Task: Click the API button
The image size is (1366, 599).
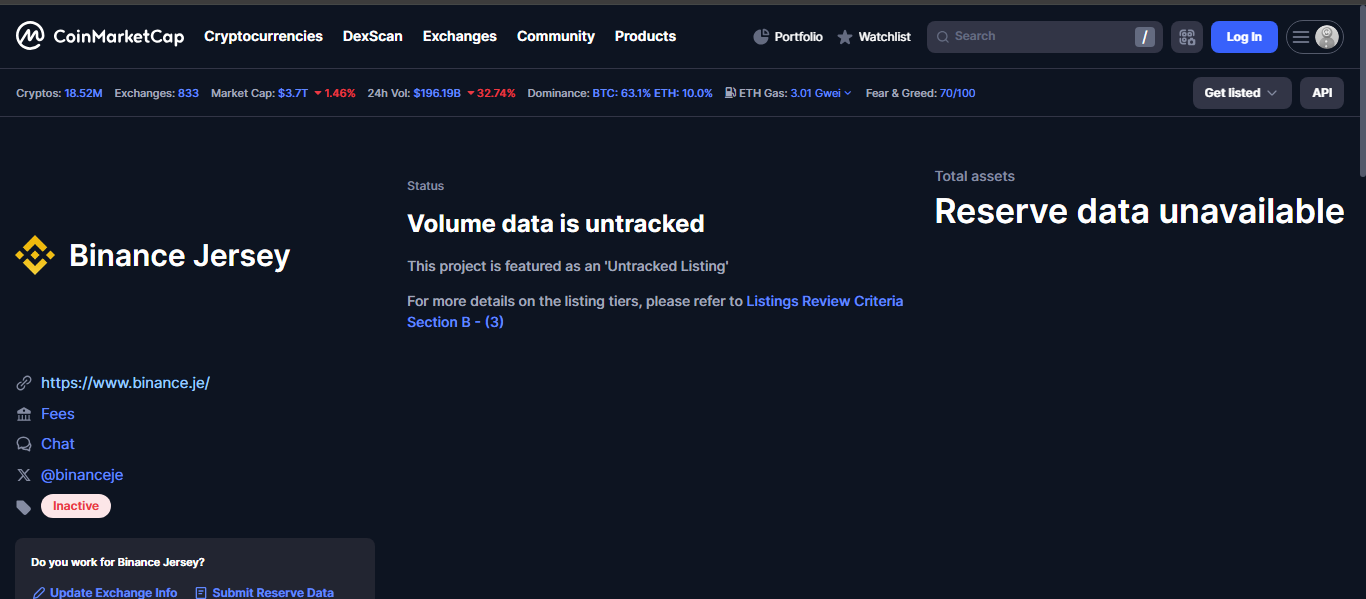Action: [x=1321, y=93]
